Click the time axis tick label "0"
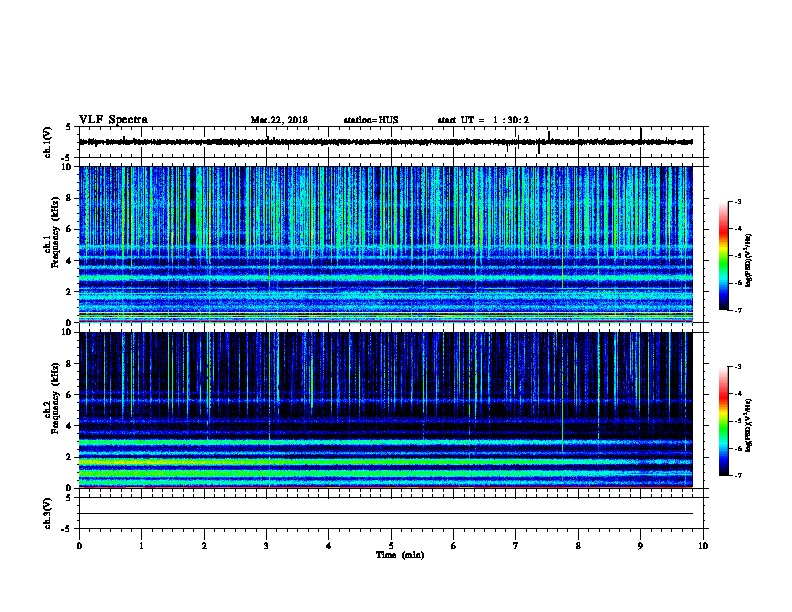The height and width of the screenshot is (612, 792). (x=79, y=546)
